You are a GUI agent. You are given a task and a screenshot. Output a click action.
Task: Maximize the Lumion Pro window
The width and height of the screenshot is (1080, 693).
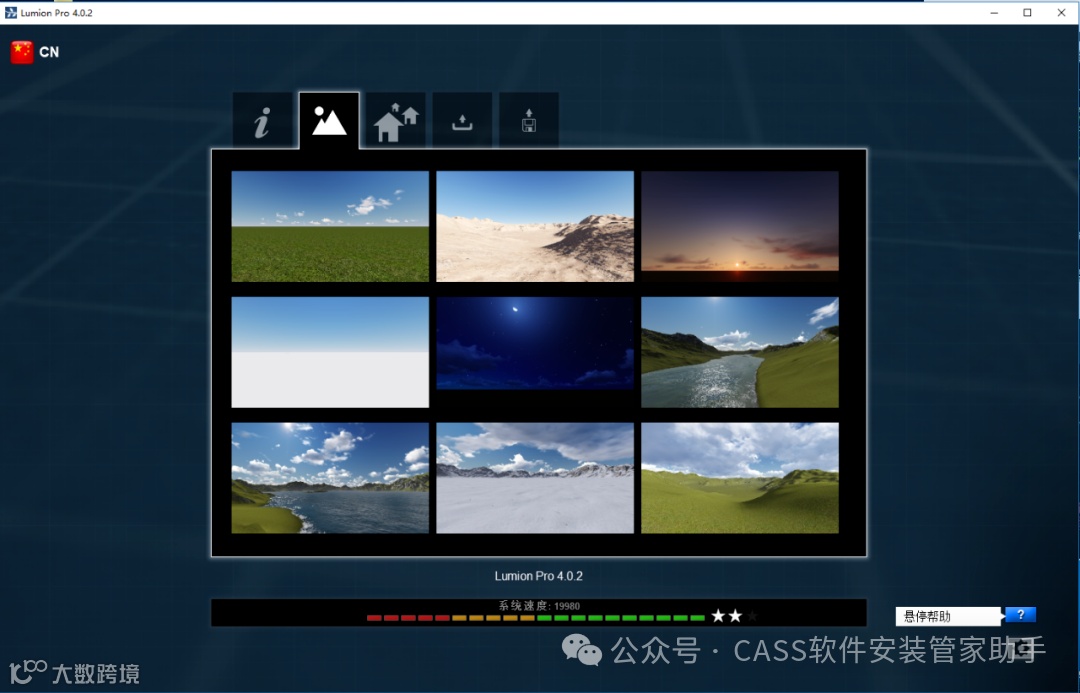(1027, 12)
